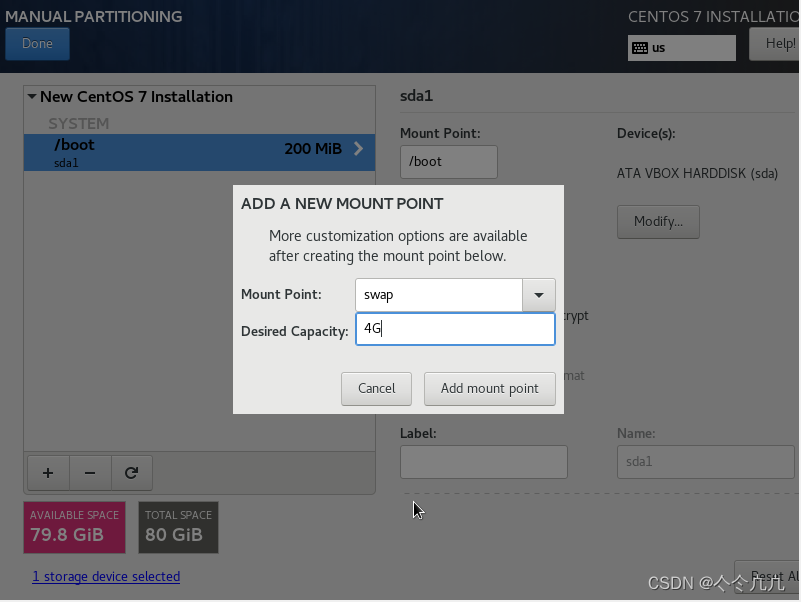Click the Label input field
Image resolution: width=801 pixels, height=602 pixels.
pos(484,462)
